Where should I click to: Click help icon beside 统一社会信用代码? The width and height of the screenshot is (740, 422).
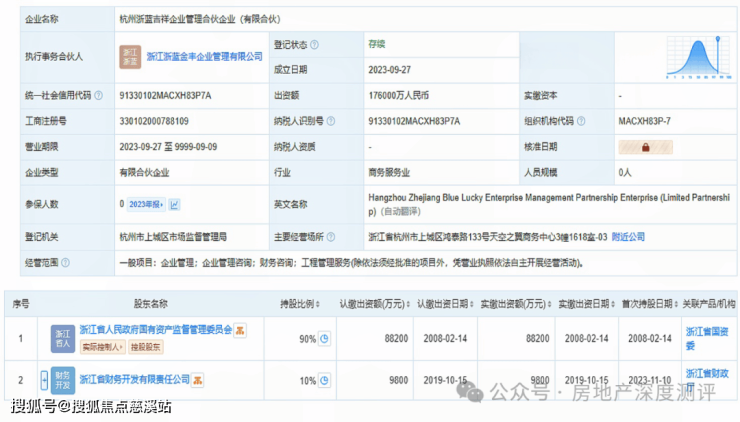[x=98, y=95]
